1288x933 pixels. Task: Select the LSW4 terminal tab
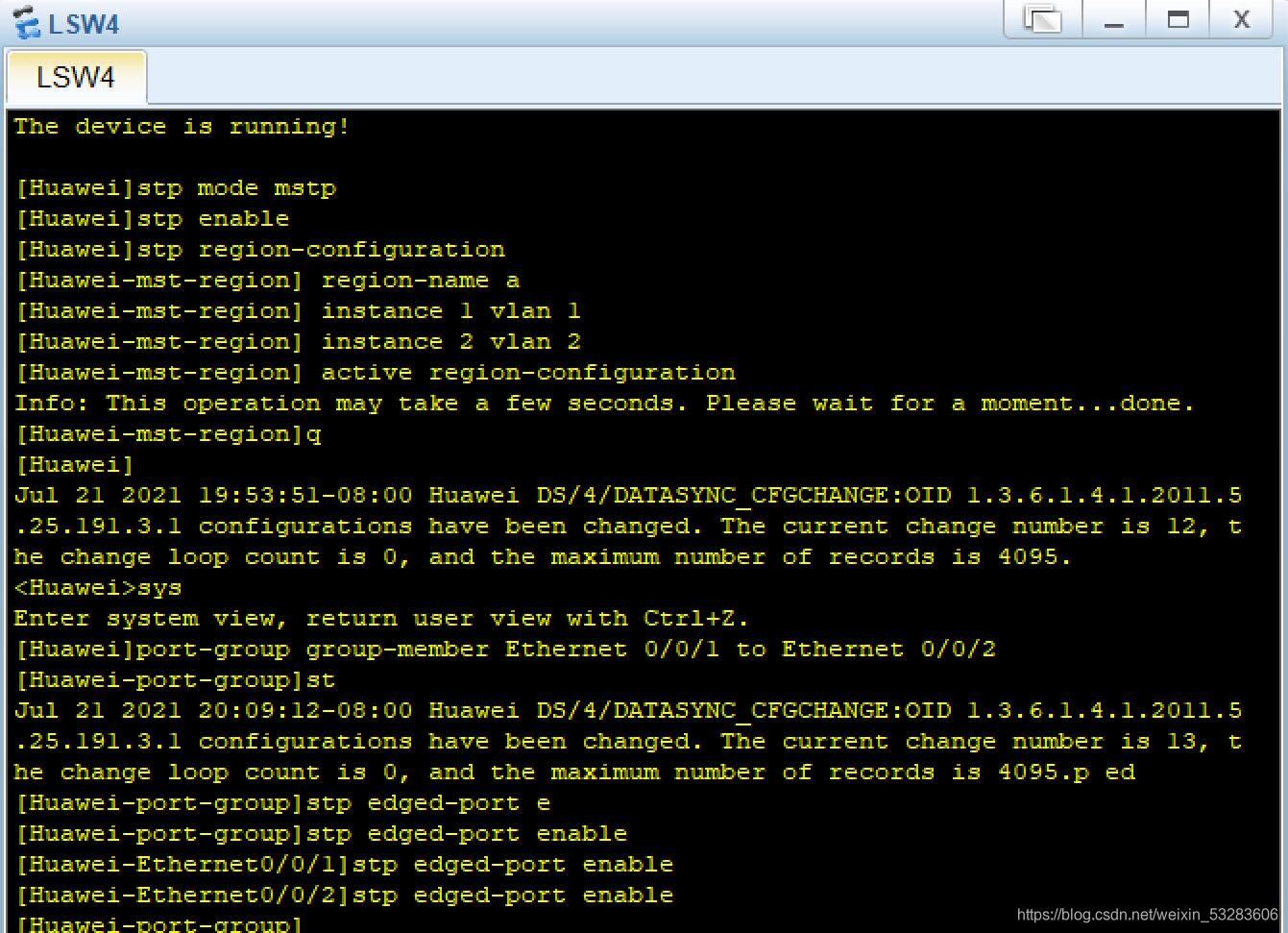tap(76, 77)
